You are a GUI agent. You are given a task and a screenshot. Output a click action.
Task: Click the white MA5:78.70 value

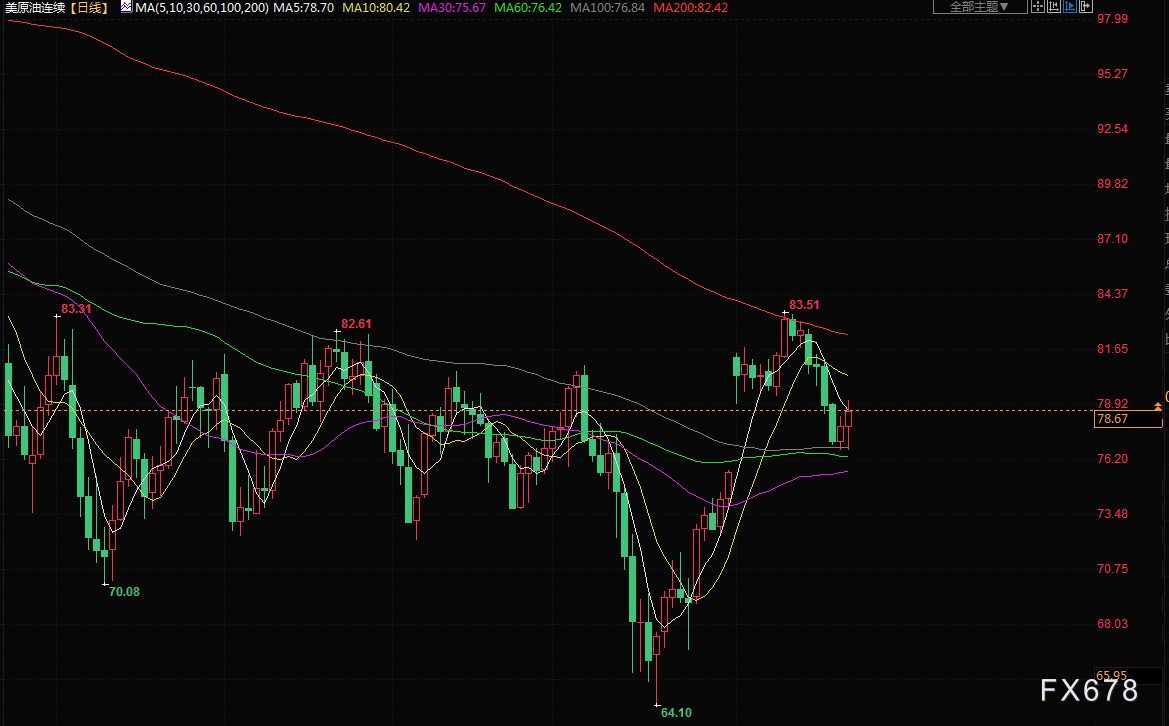tap(303, 7)
